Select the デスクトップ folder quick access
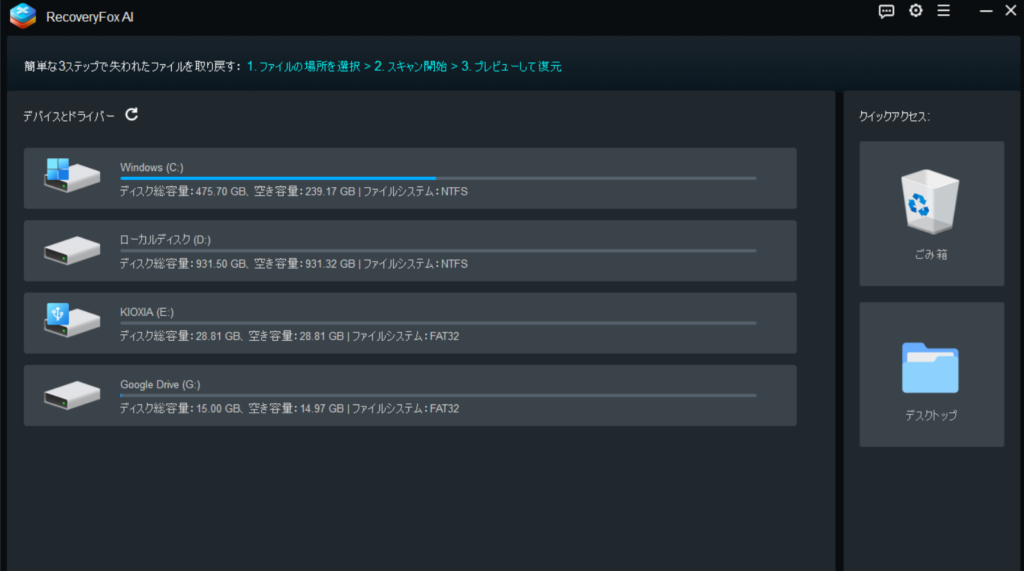Screen dimensions: 1024x571 pyautogui.click(x=931, y=374)
